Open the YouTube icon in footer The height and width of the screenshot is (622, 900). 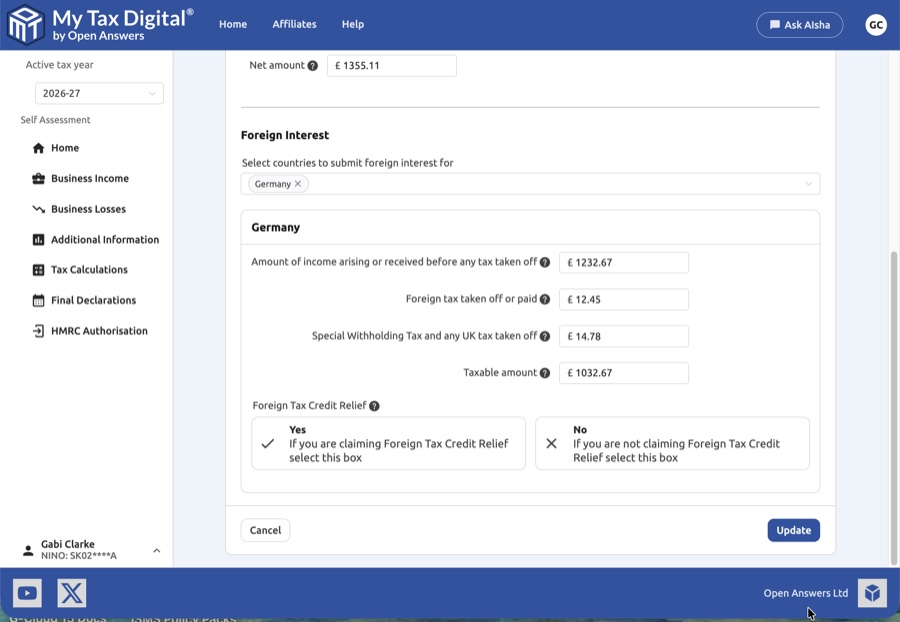(x=27, y=593)
